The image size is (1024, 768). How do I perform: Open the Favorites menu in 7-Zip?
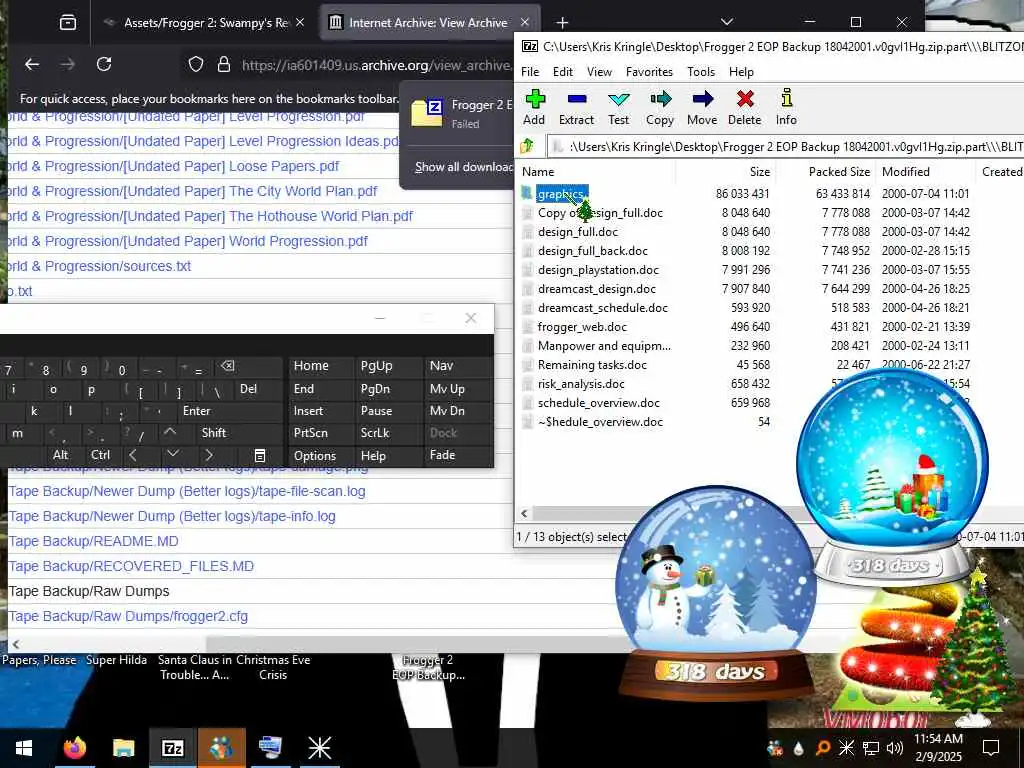pyautogui.click(x=649, y=72)
